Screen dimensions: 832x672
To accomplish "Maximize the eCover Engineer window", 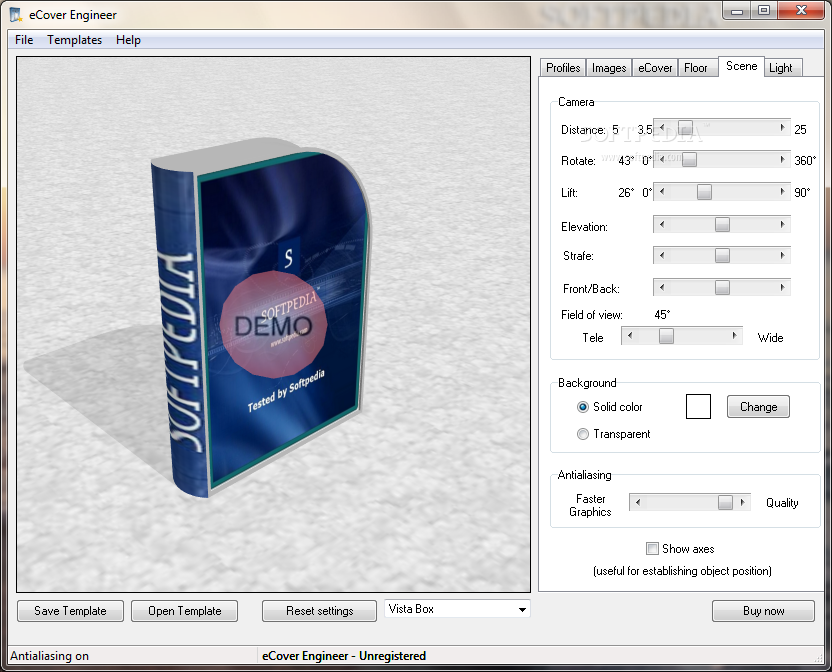I will [x=764, y=11].
